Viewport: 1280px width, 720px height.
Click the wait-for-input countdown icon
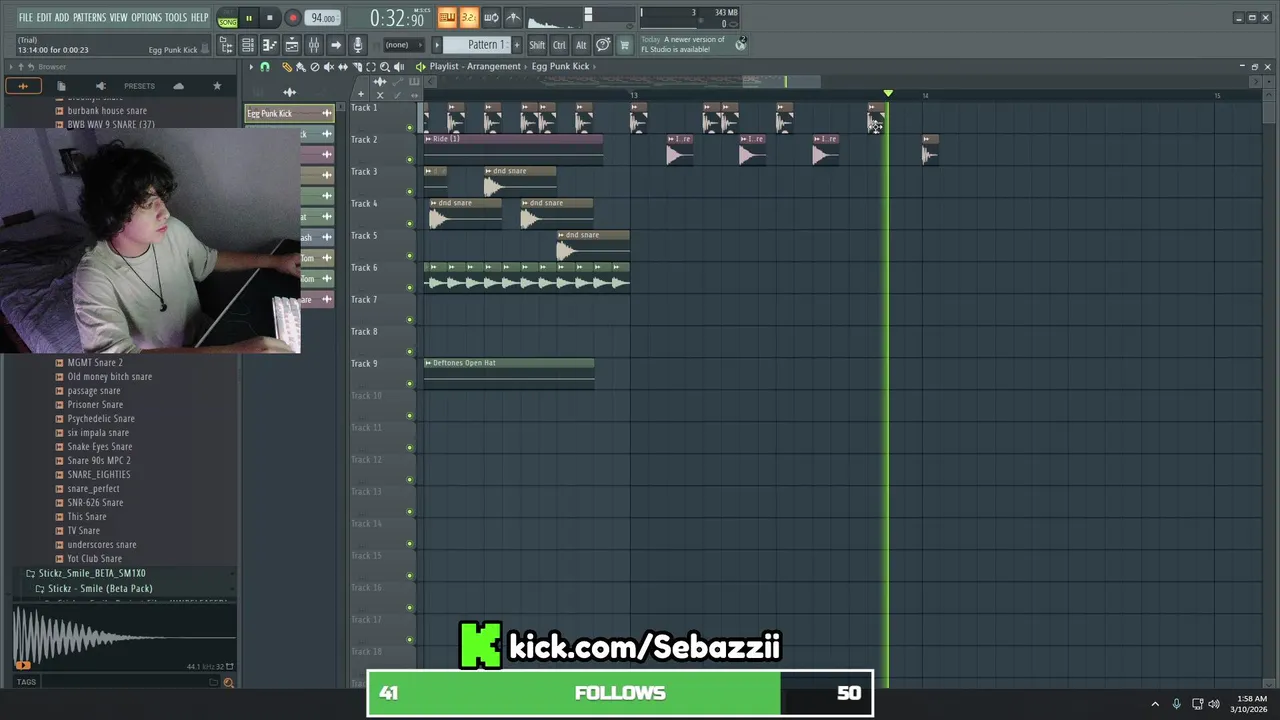tap(469, 18)
